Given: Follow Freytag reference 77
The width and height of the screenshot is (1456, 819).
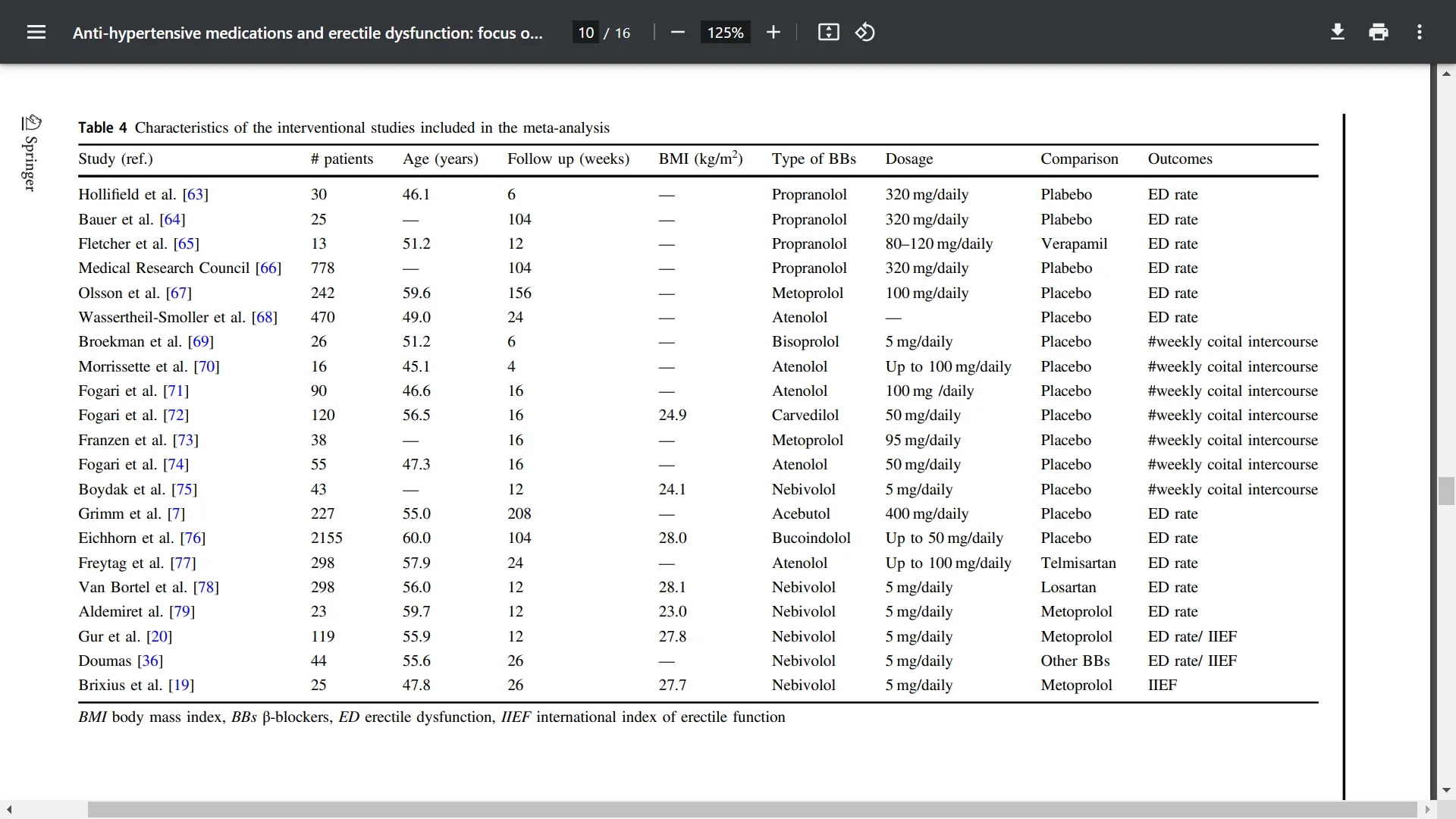Looking at the screenshot, I should click(183, 563).
